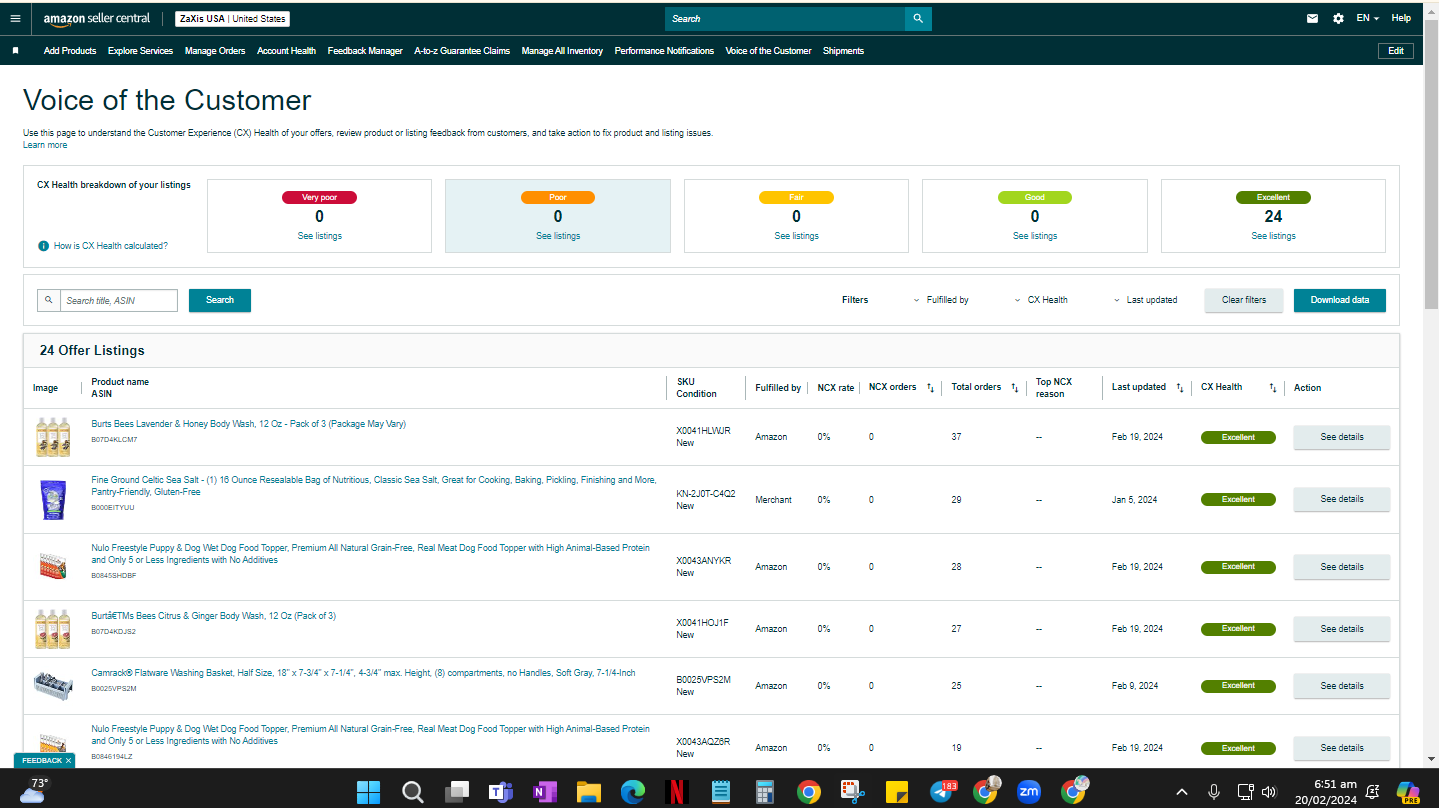Focus the header Search box
Viewport: 1439px width, 808px height.
click(x=785, y=19)
